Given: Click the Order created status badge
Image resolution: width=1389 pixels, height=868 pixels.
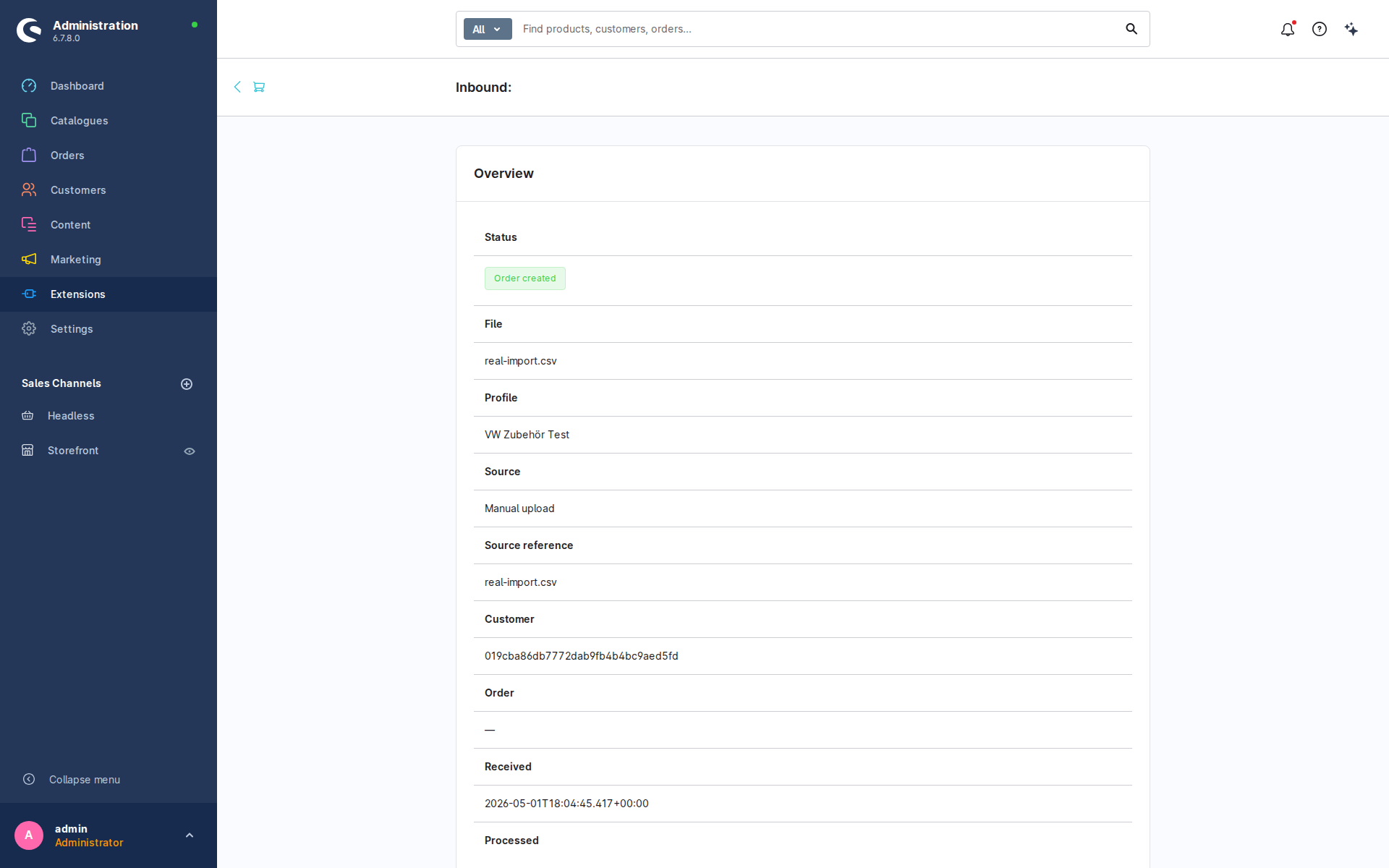Looking at the screenshot, I should [x=525, y=278].
